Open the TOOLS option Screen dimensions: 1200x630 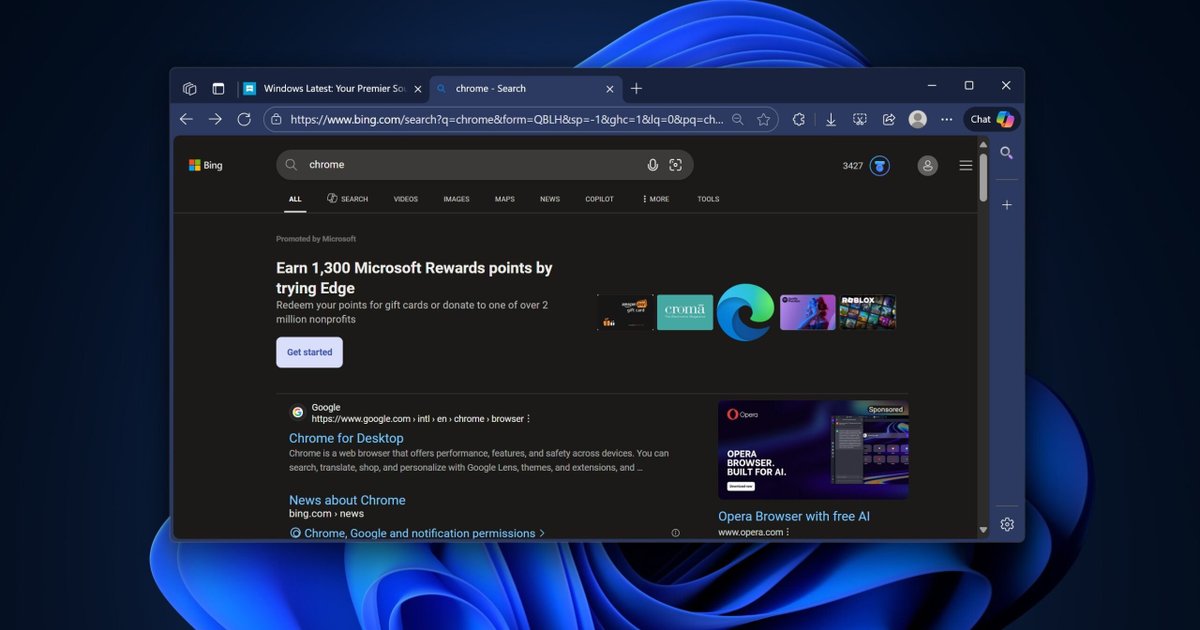point(708,199)
